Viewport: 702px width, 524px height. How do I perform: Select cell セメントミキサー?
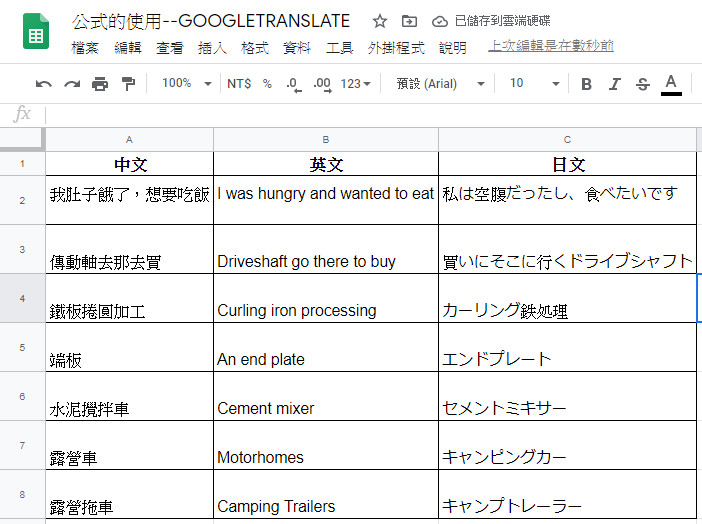point(567,396)
